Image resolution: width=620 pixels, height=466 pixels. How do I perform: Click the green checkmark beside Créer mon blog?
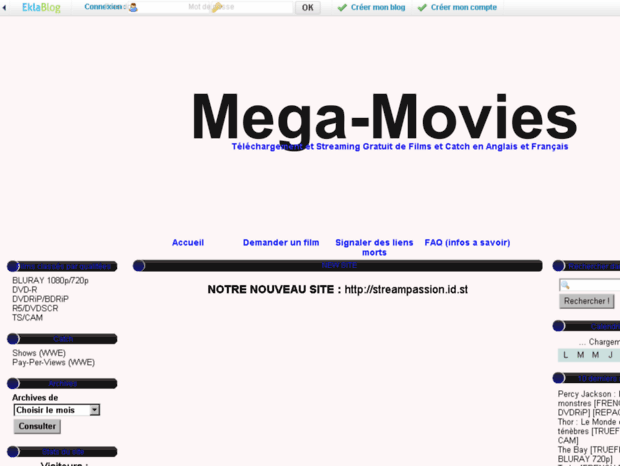pos(342,8)
